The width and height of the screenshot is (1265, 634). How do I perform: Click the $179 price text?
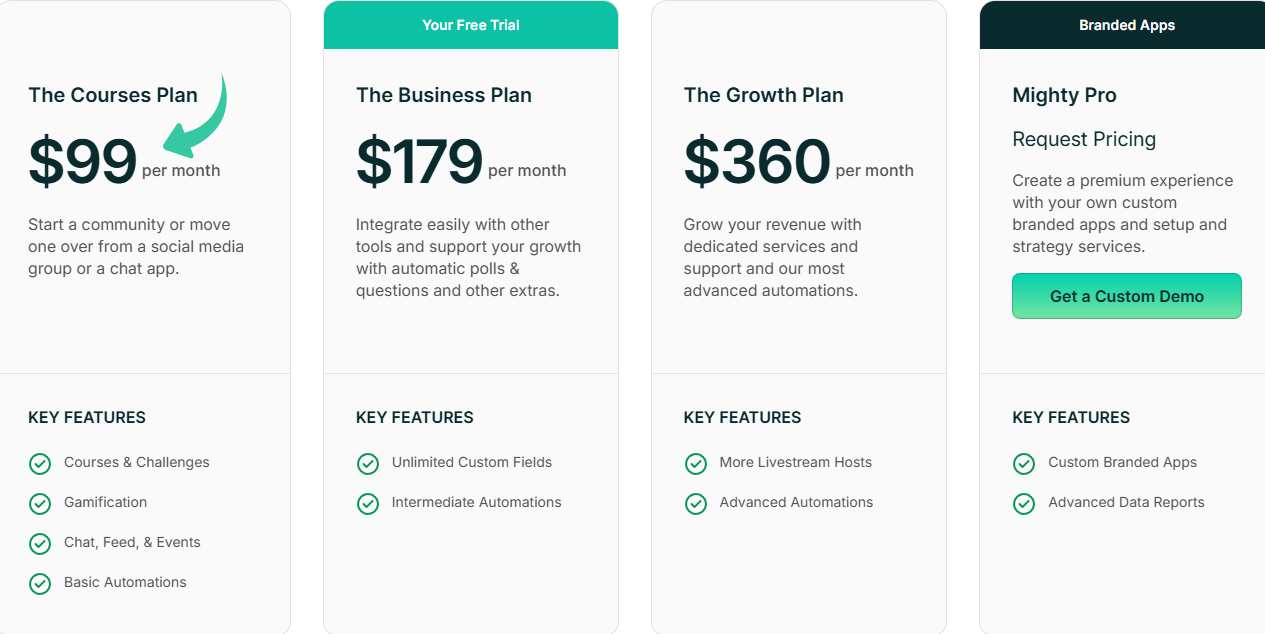420,162
